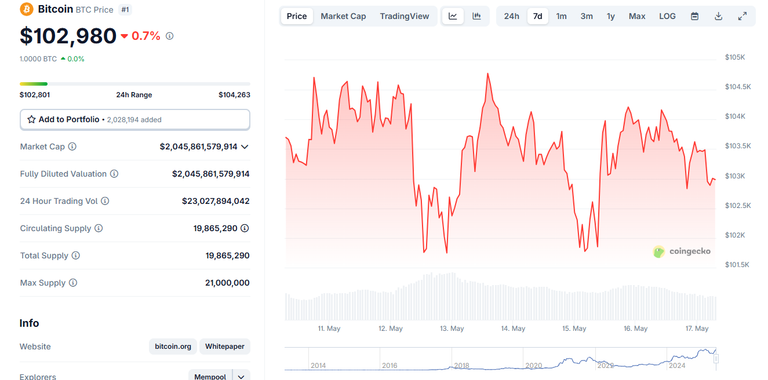Click info icon next to Market Cap
The width and height of the screenshot is (768, 380).
click(72, 146)
